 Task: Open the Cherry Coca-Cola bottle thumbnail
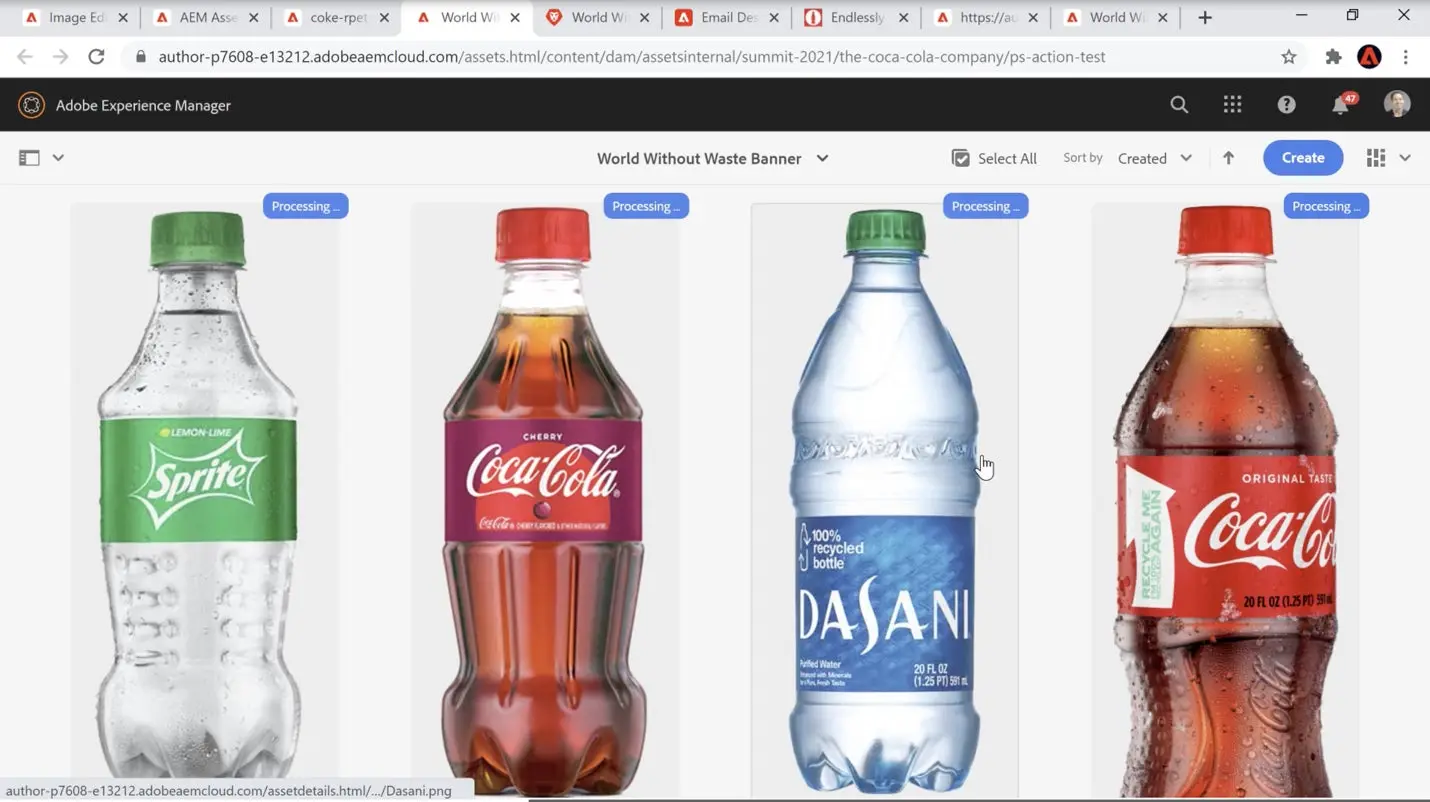[545, 500]
